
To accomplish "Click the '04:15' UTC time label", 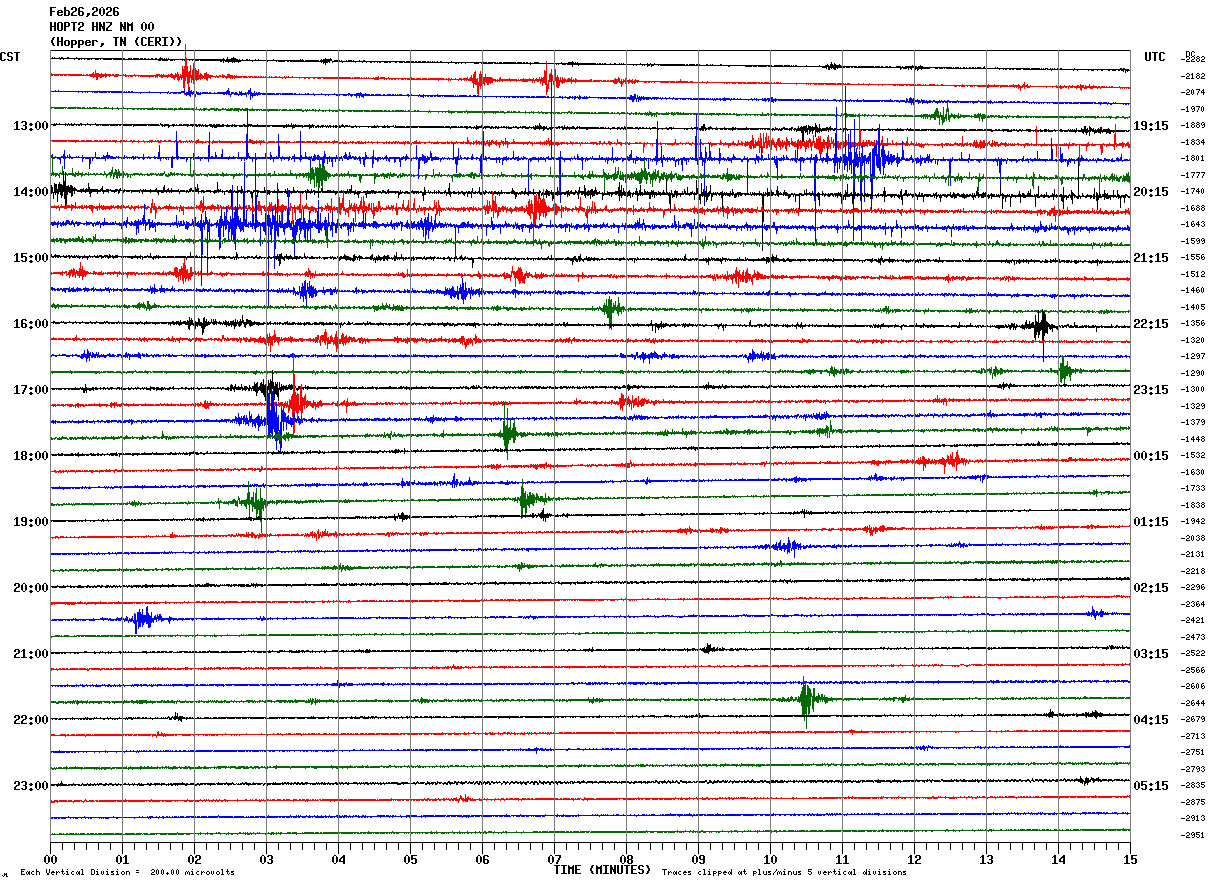I will pyautogui.click(x=1151, y=720).
